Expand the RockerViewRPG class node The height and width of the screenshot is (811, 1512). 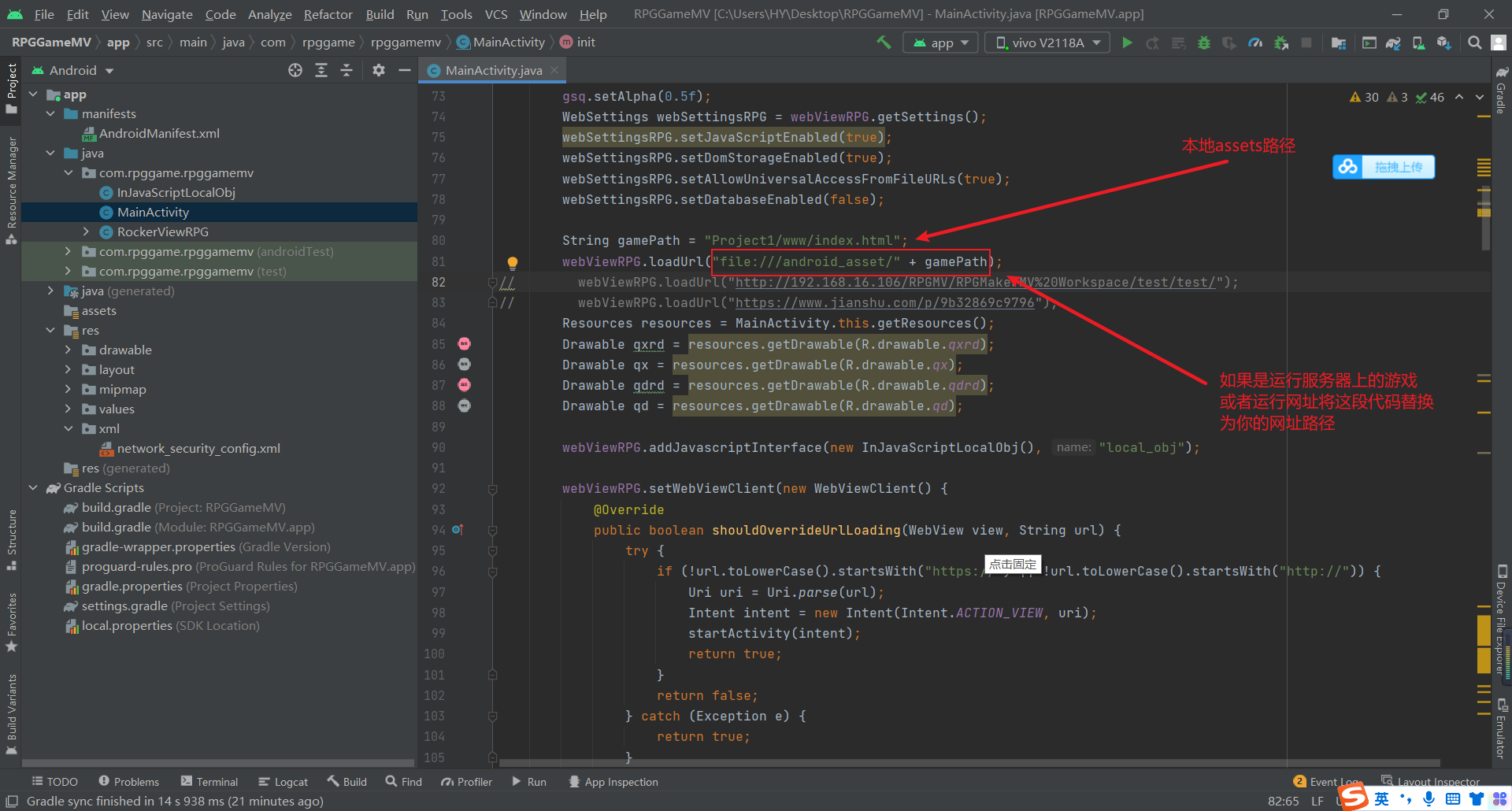(x=86, y=232)
